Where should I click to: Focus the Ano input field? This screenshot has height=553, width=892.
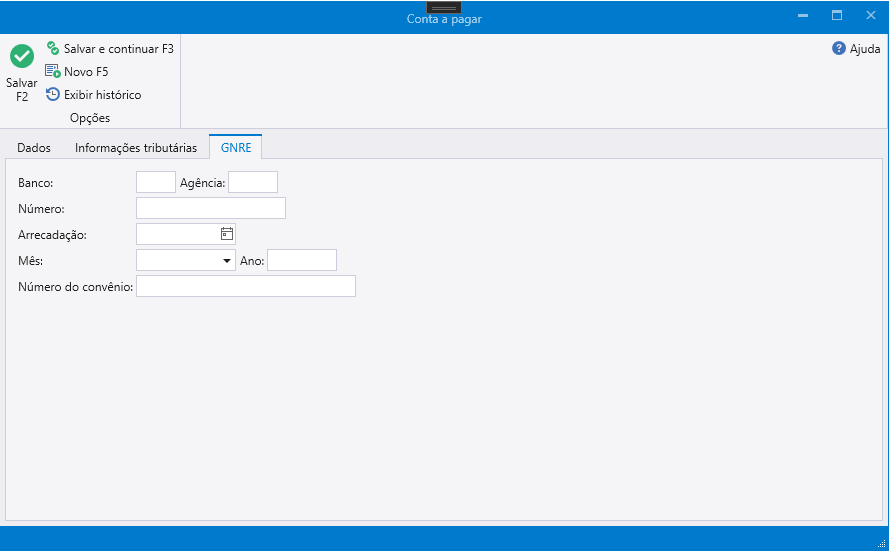click(x=302, y=261)
